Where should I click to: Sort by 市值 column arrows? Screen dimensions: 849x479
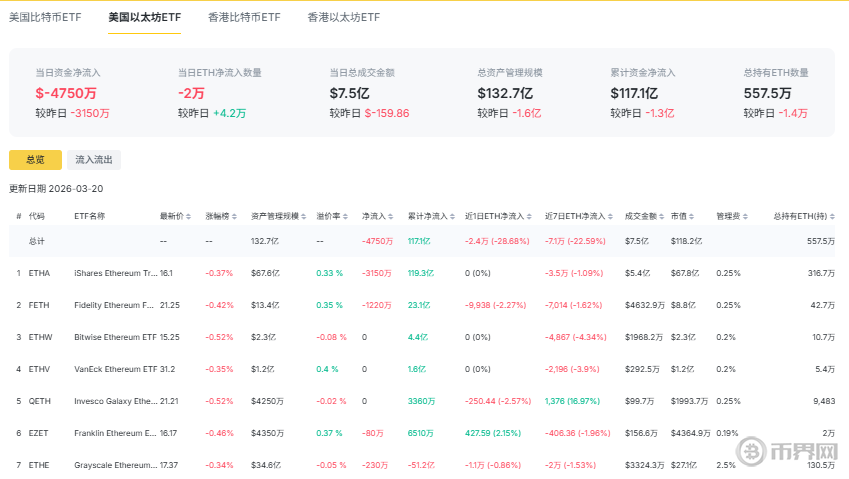[x=691, y=216]
